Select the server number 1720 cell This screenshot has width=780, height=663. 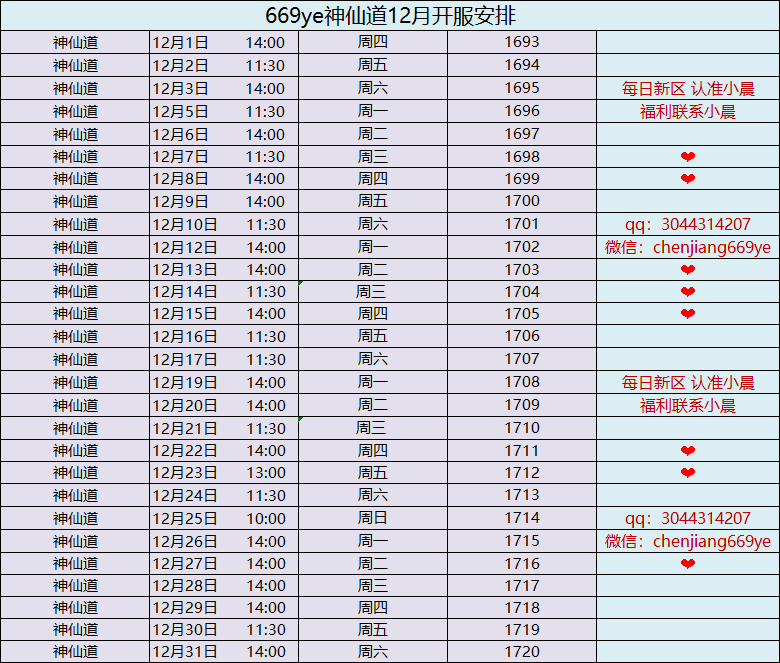click(x=521, y=652)
